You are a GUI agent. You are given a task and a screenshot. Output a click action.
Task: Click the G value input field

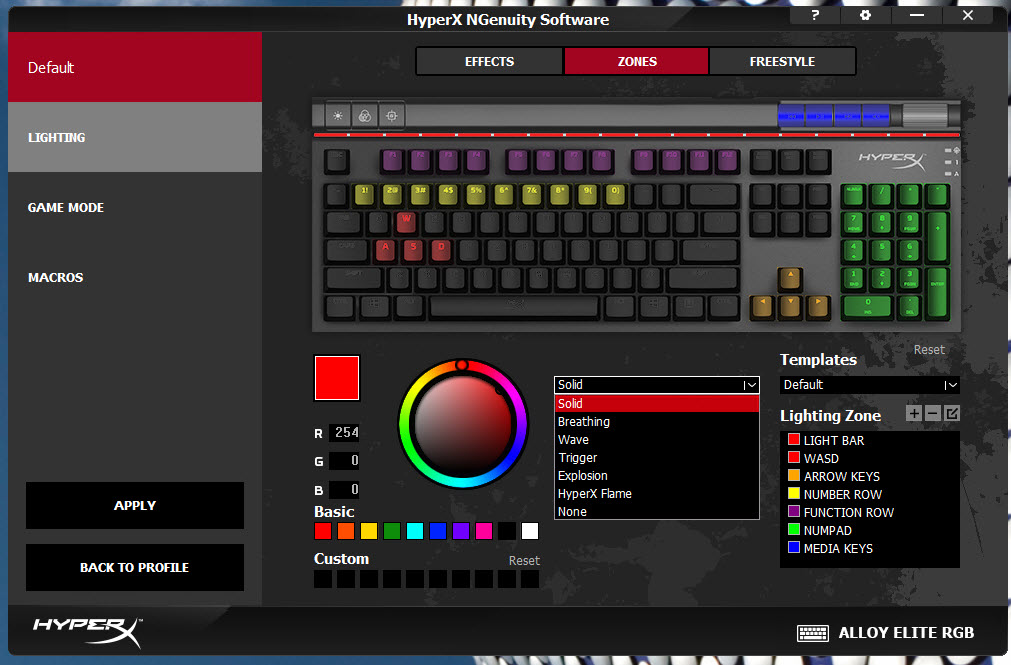(345, 461)
